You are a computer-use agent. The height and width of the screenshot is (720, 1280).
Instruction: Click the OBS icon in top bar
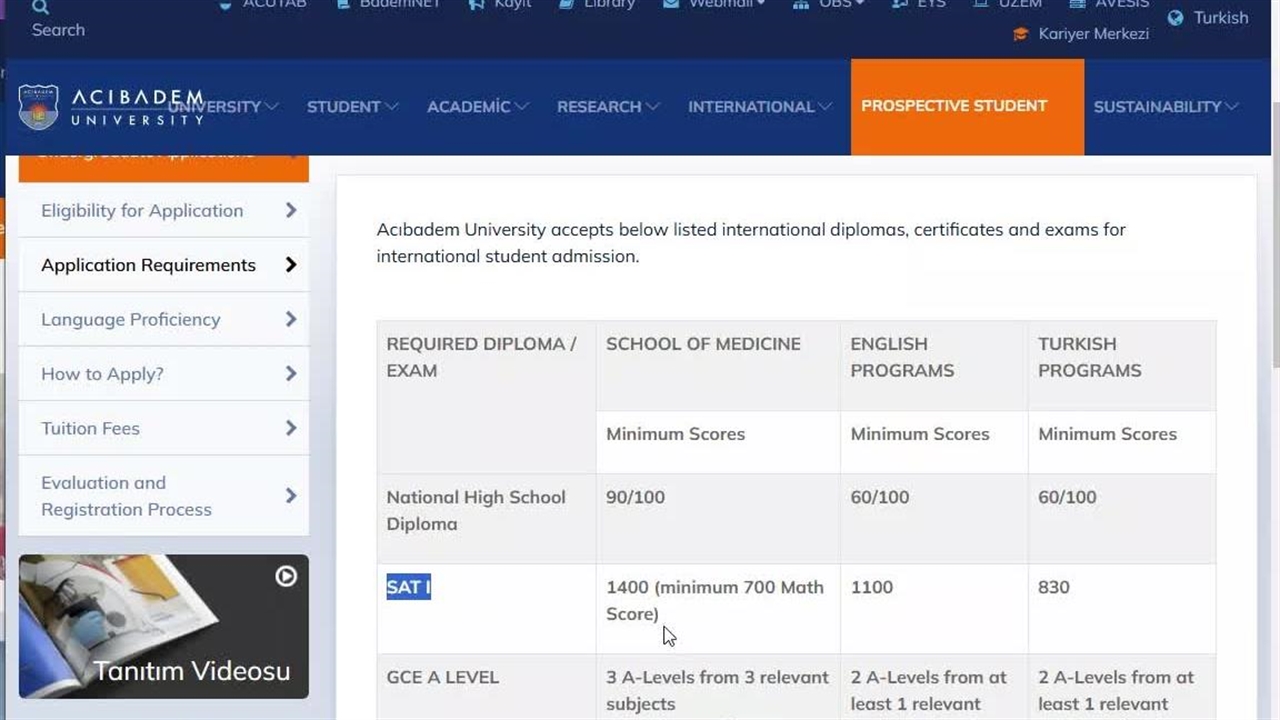[x=801, y=4]
